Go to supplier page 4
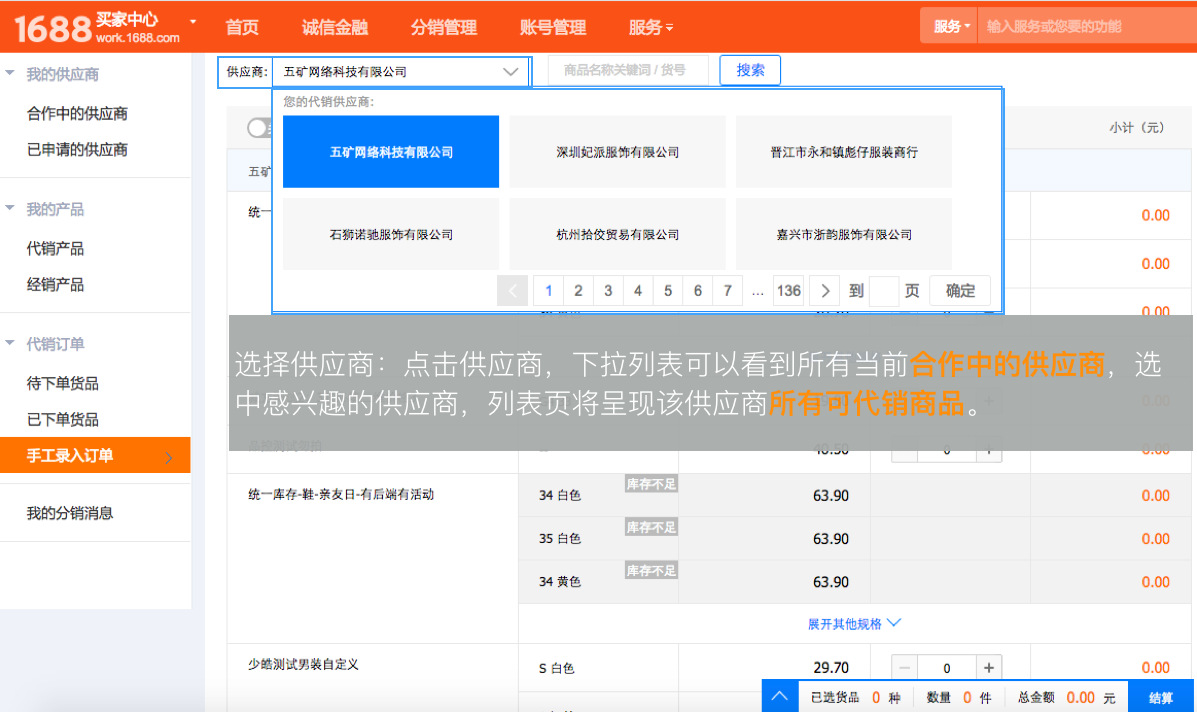This screenshot has height=716, width=1197. pyautogui.click(x=637, y=291)
